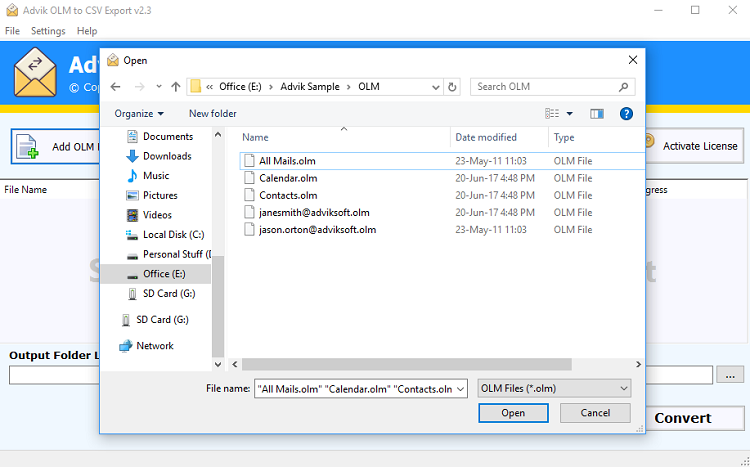750x467 pixels.
Task: Open the Help menu in Advik window
Action: tap(87, 31)
